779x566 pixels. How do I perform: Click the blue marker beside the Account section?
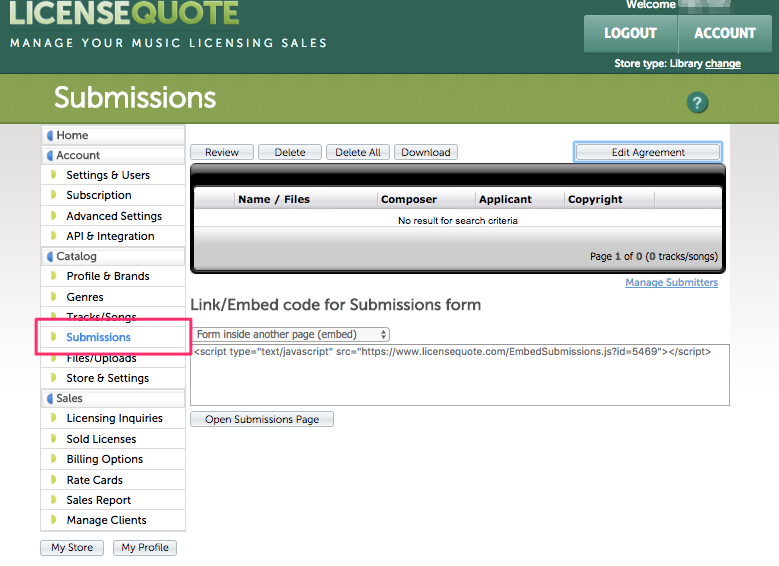(x=50, y=155)
